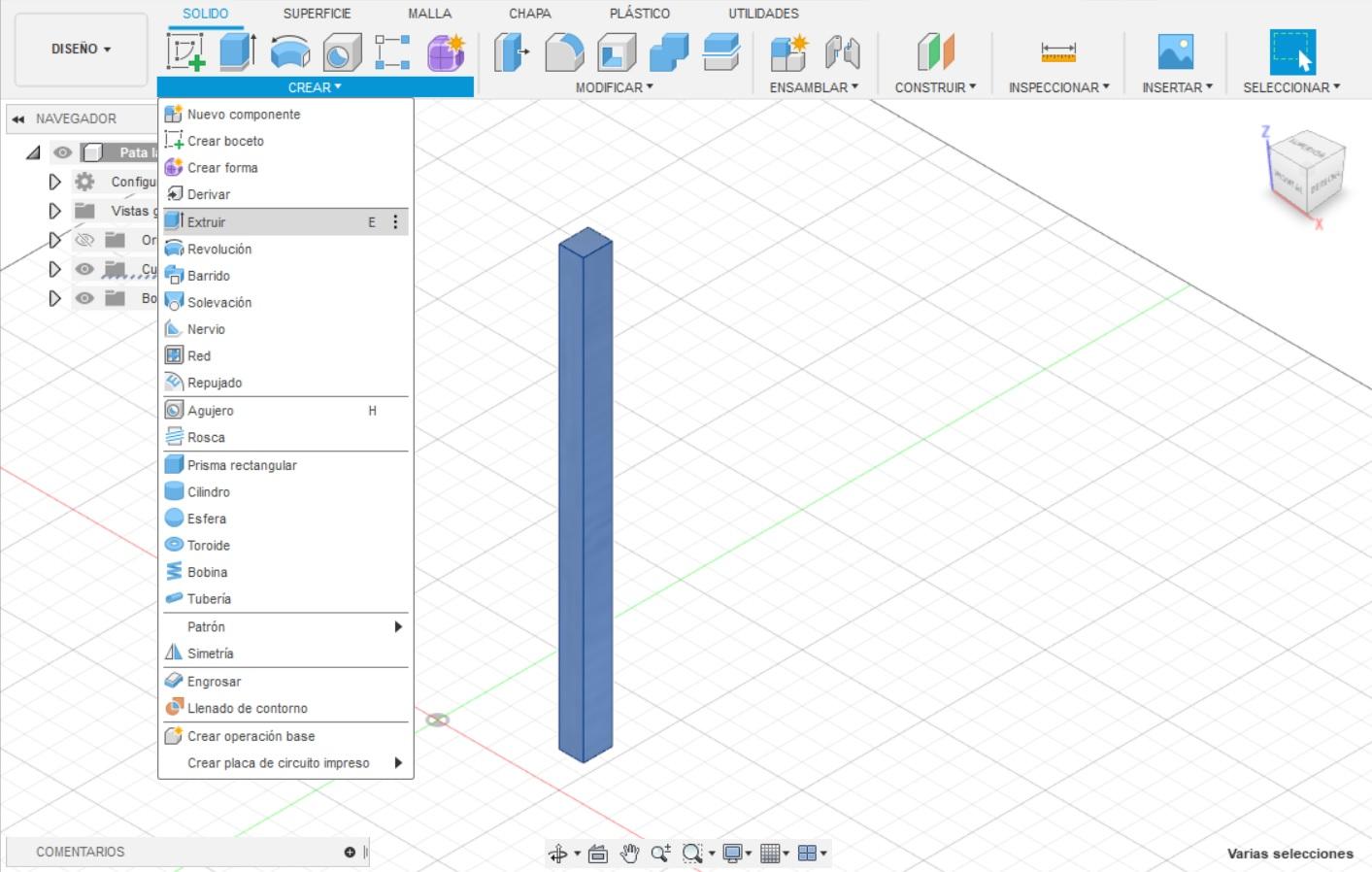Screen dimensions: 1372x872
Task: Select the rectangular pattern toolbar icon
Action: click(392, 51)
